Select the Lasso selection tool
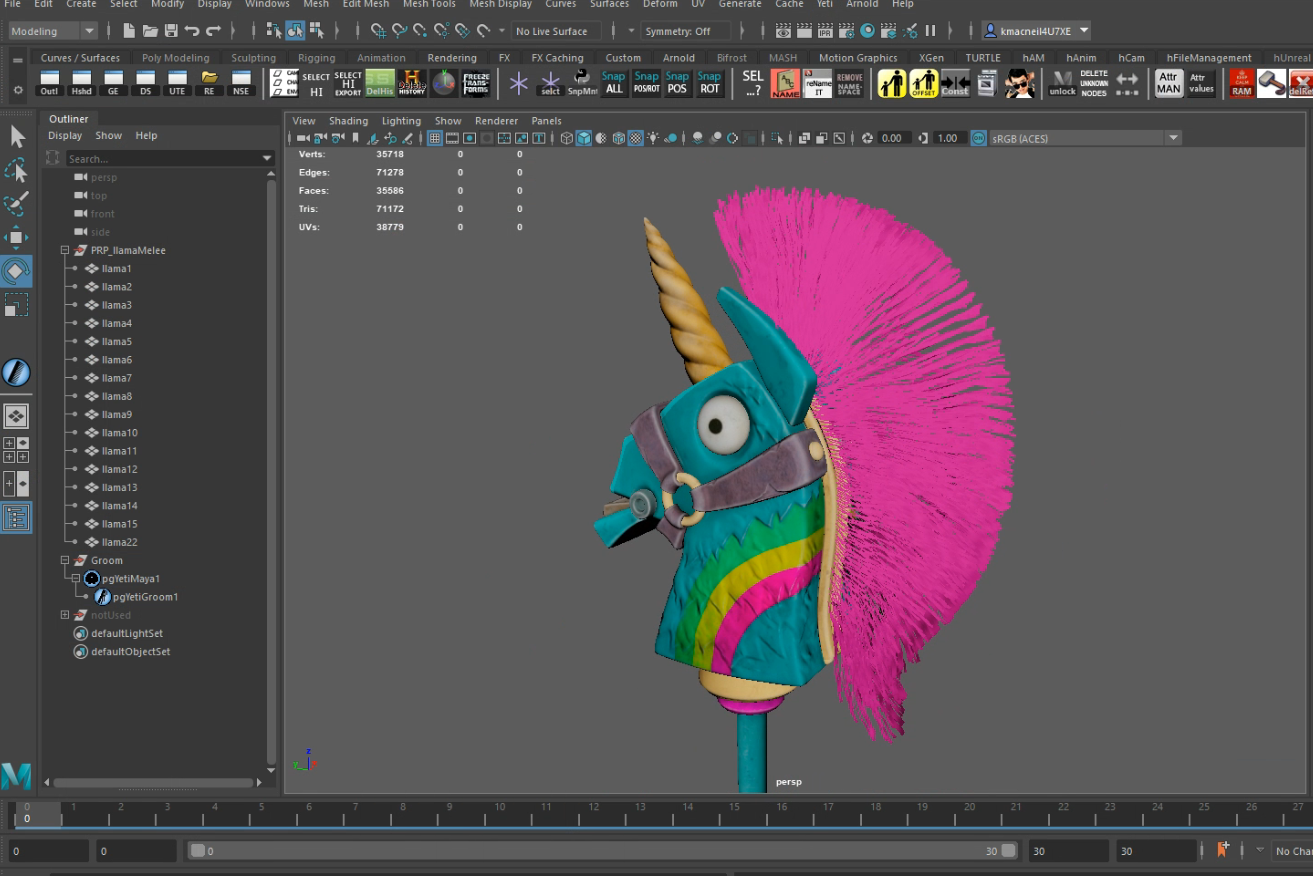 14,171
